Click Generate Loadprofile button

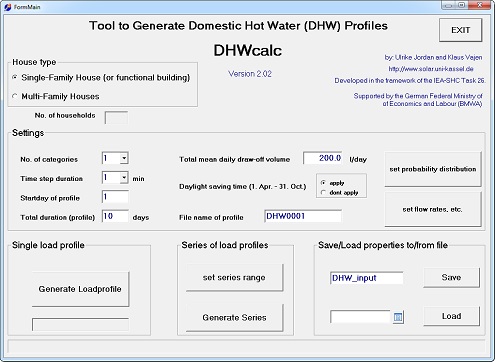click(80, 289)
